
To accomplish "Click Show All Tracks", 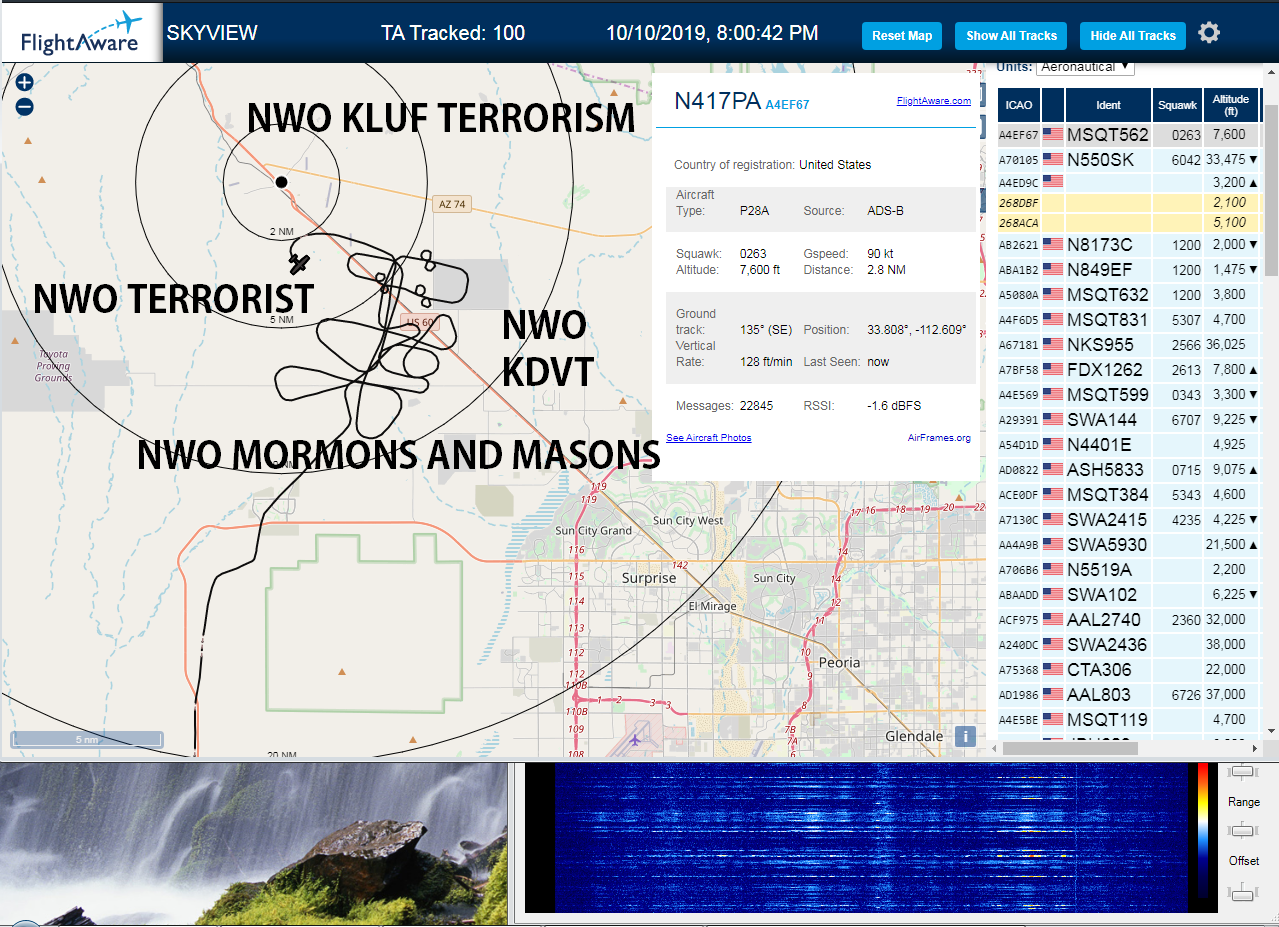I will click(x=1011, y=36).
